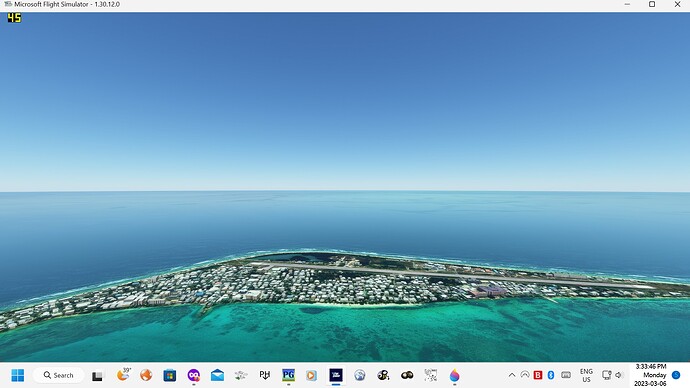This screenshot has height=388, width=690.
Task: Open the purple circular app icon
Action: coord(194,375)
